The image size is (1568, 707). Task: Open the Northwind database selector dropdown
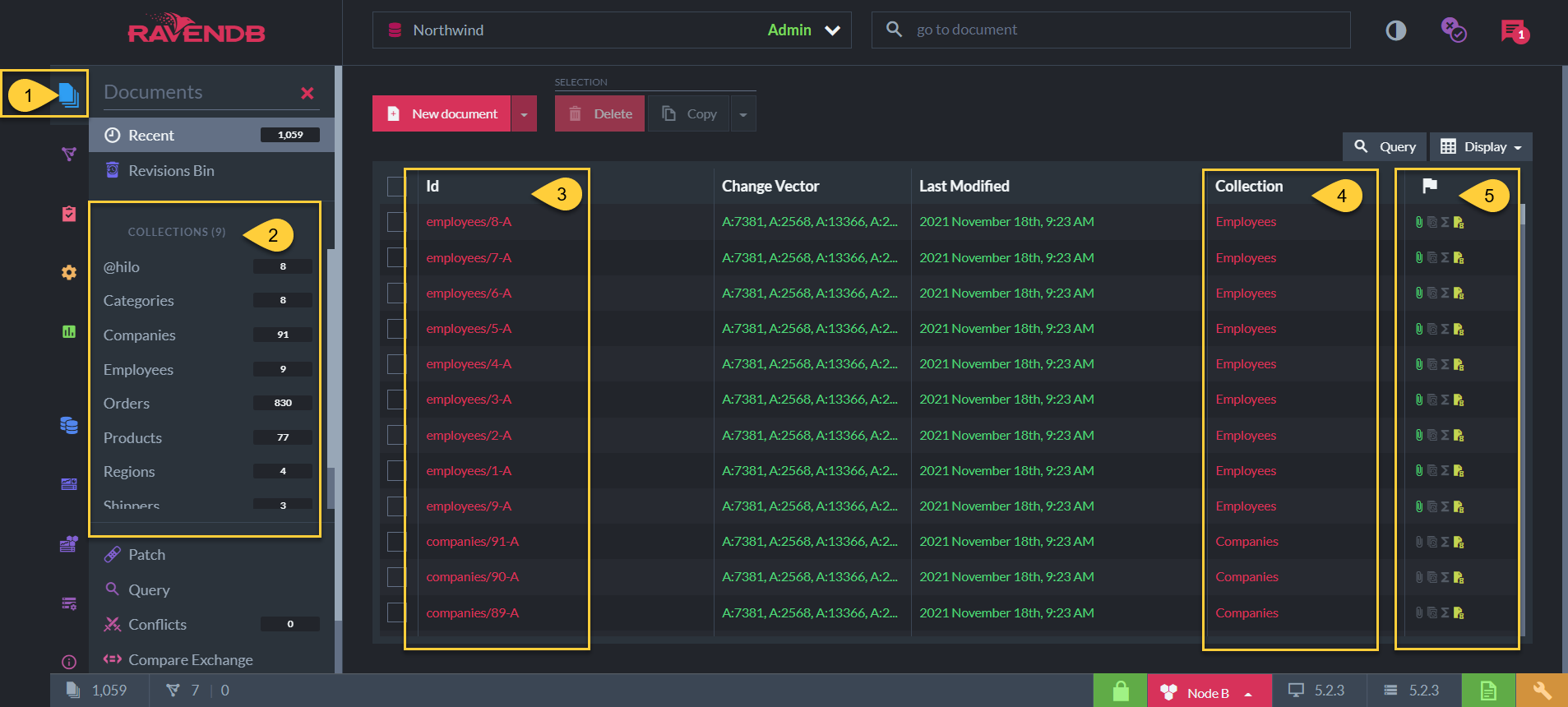(x=612, y=30)
